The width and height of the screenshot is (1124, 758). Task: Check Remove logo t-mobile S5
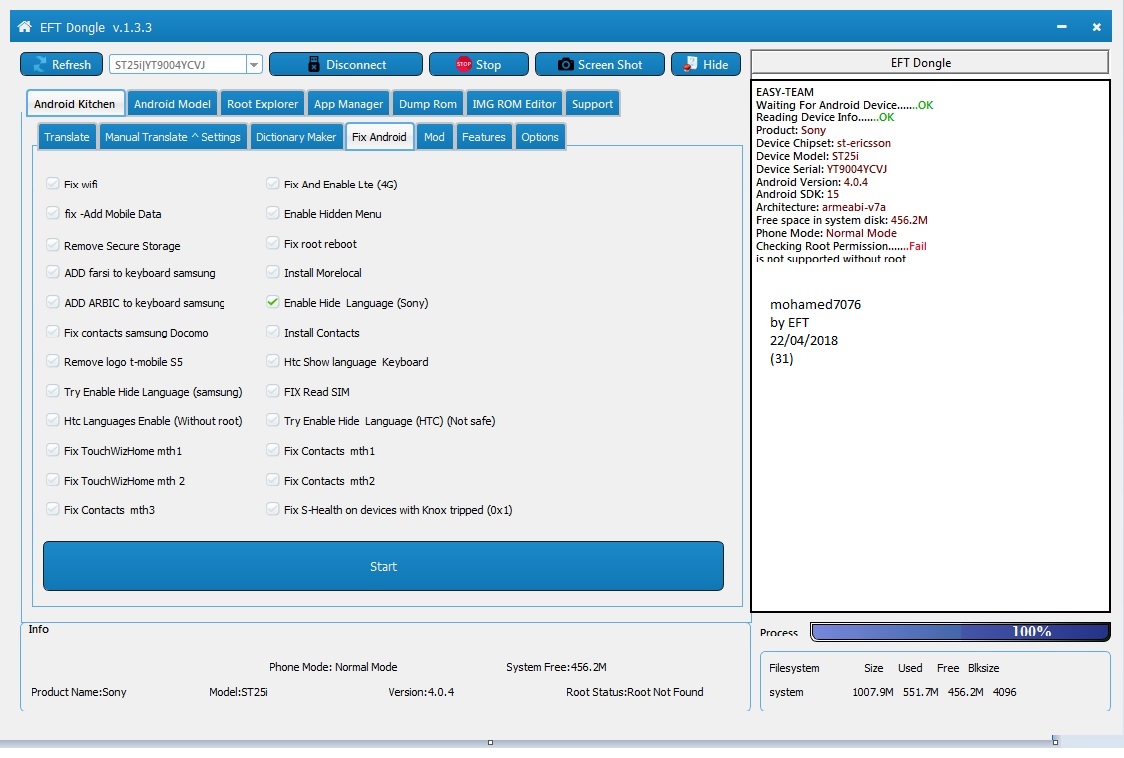(x=52, y=361)
